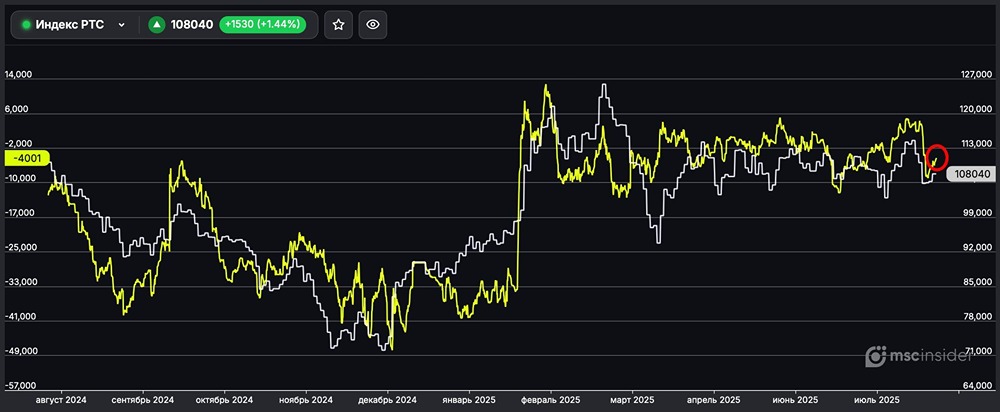The image size is (1000, 412).
Task: Add Индекс РТС to favorites with star icon
Action: click(339, 25)
